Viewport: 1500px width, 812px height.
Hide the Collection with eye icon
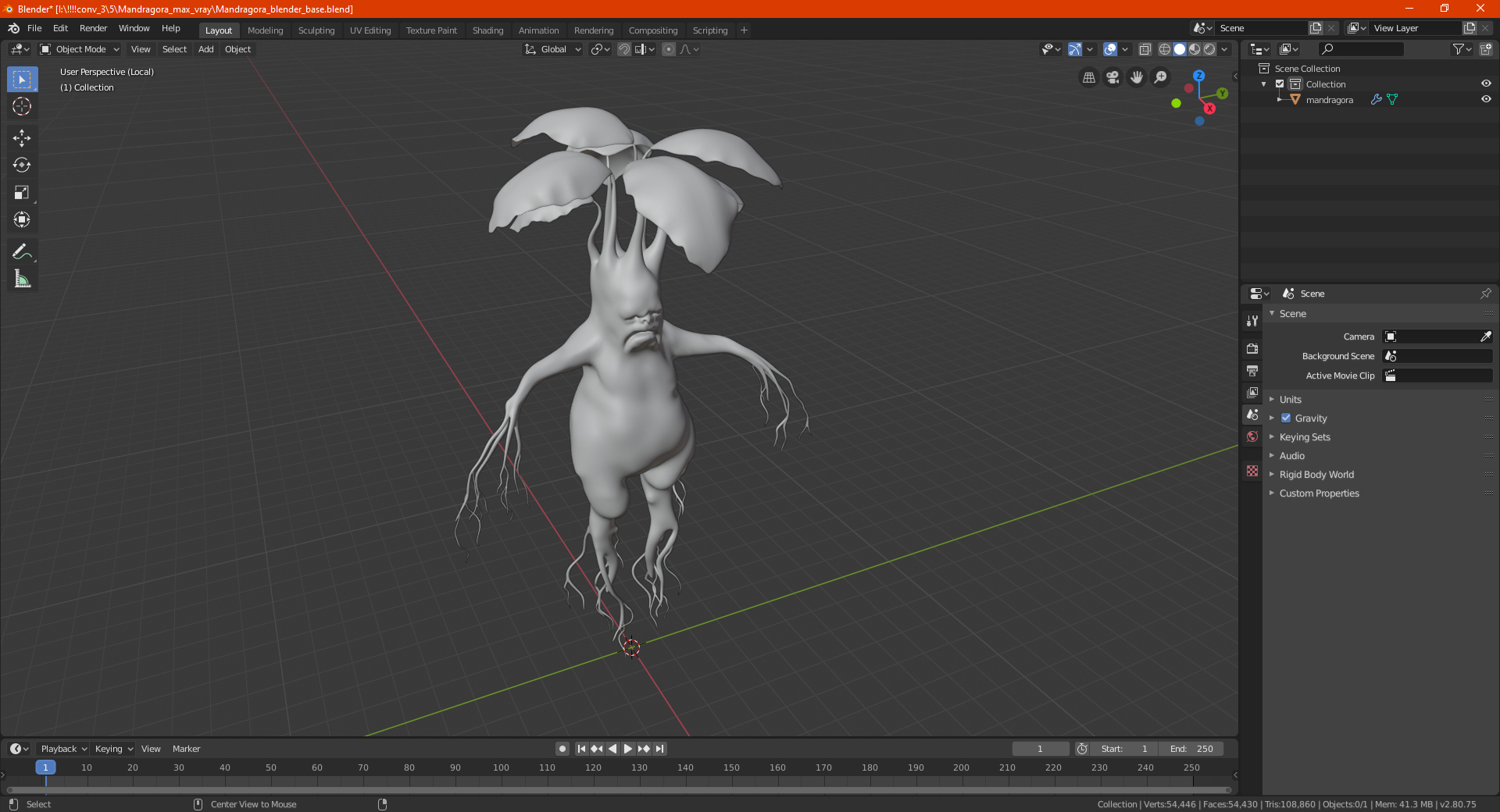(1486, 84)
